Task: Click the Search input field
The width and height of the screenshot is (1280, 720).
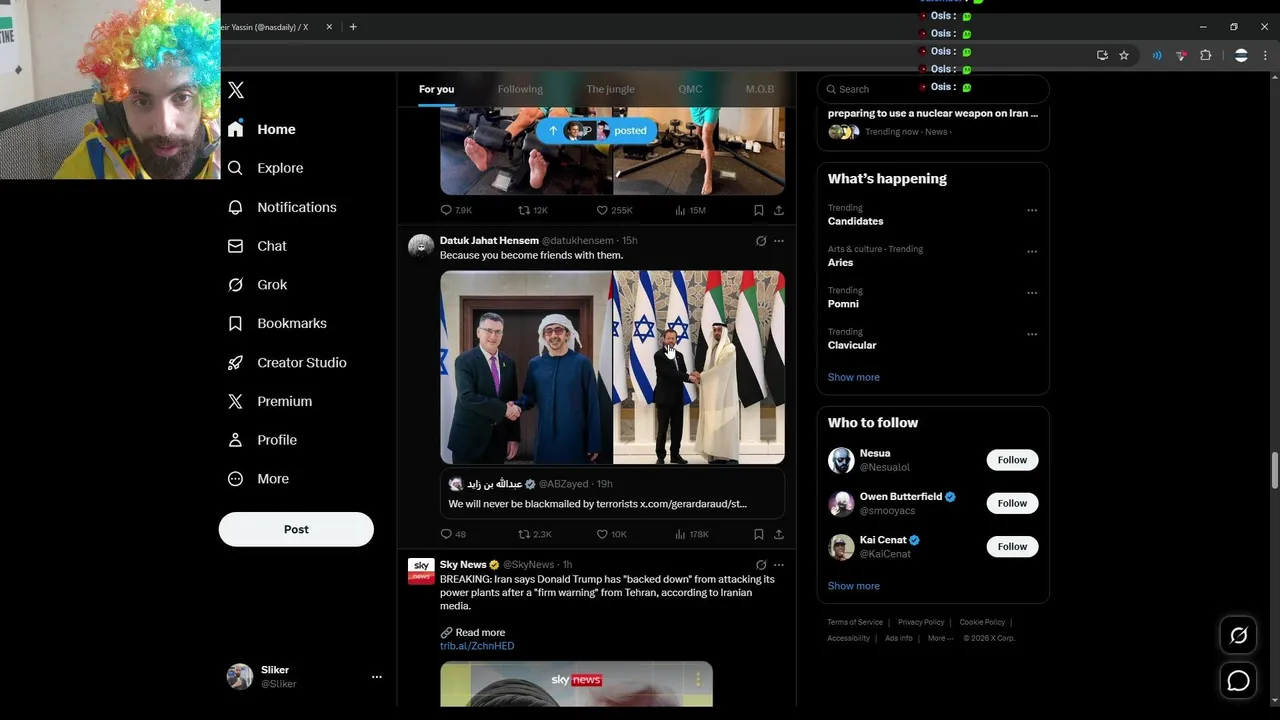Action: [933, 89]
